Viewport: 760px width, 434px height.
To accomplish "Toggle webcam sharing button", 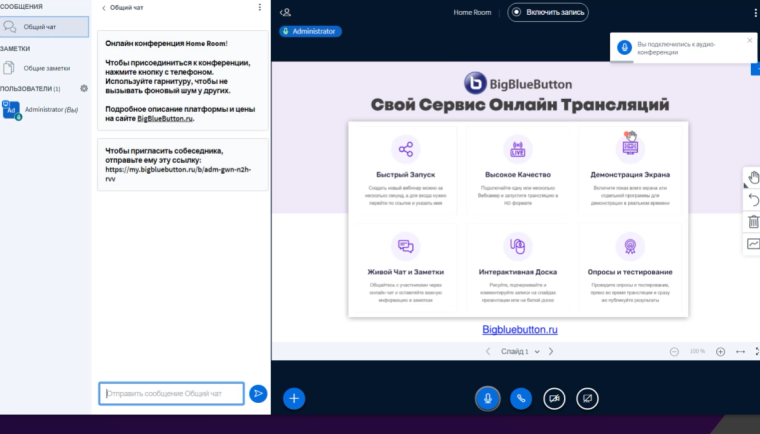I will (554, 398).
